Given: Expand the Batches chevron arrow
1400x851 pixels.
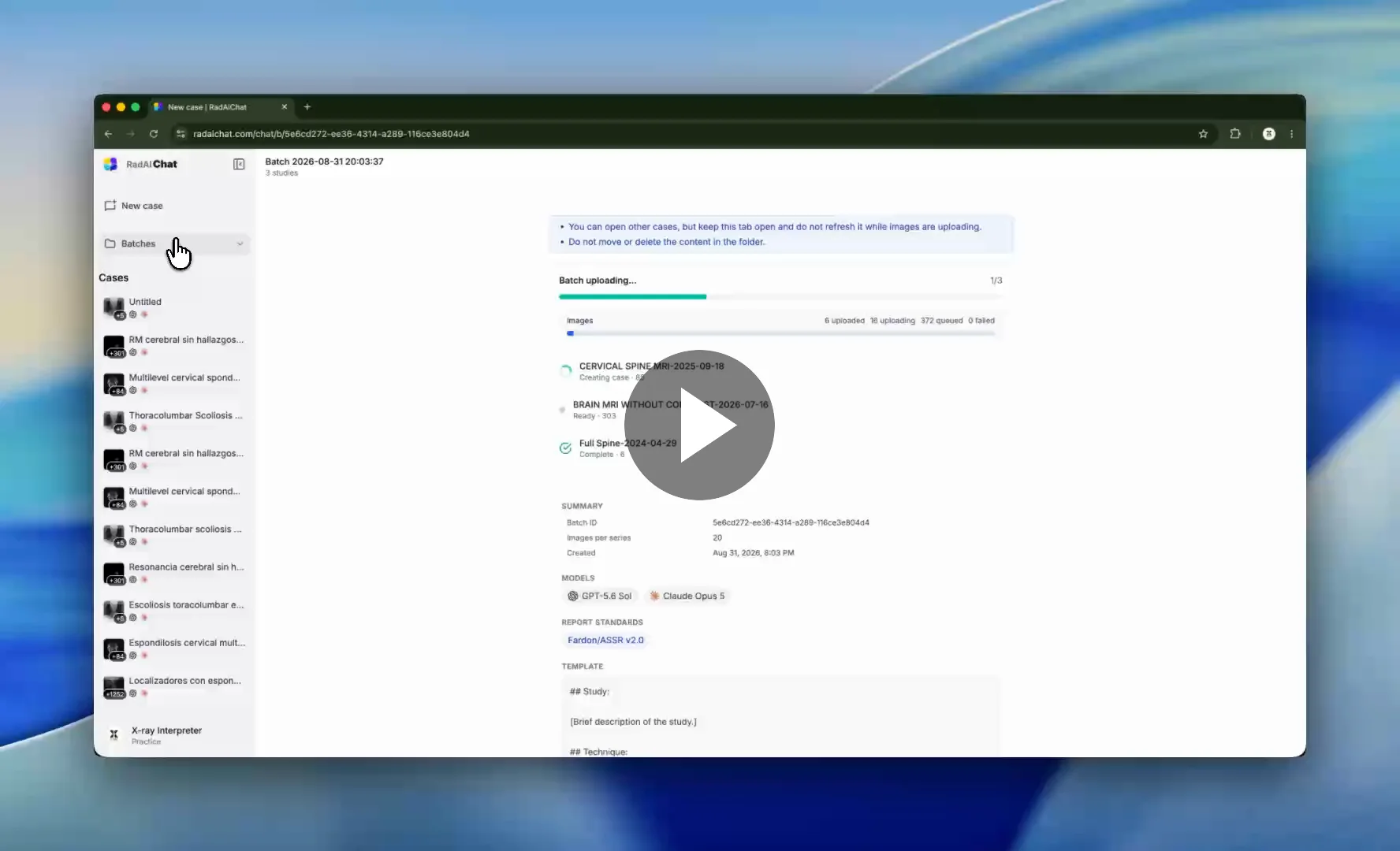Looking at the screenshot, I should (x=240, y=243).
